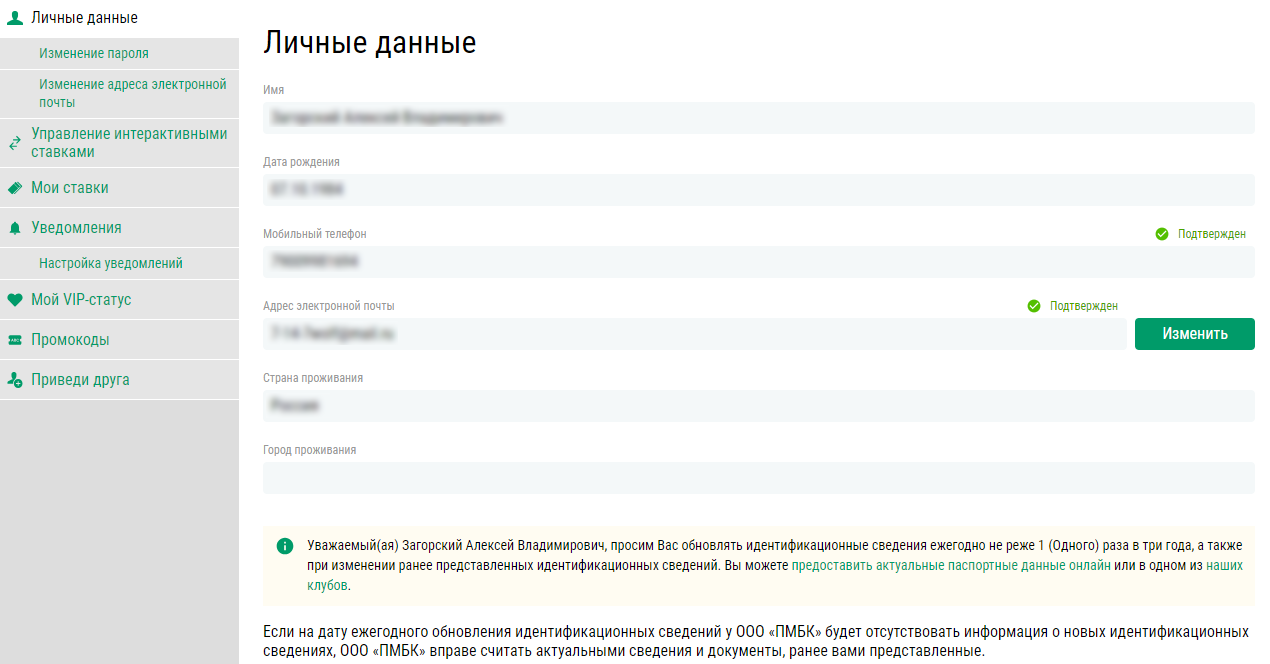Click the Страна проживания field
Screen dimensions: 1270x664
pos(758,406)
